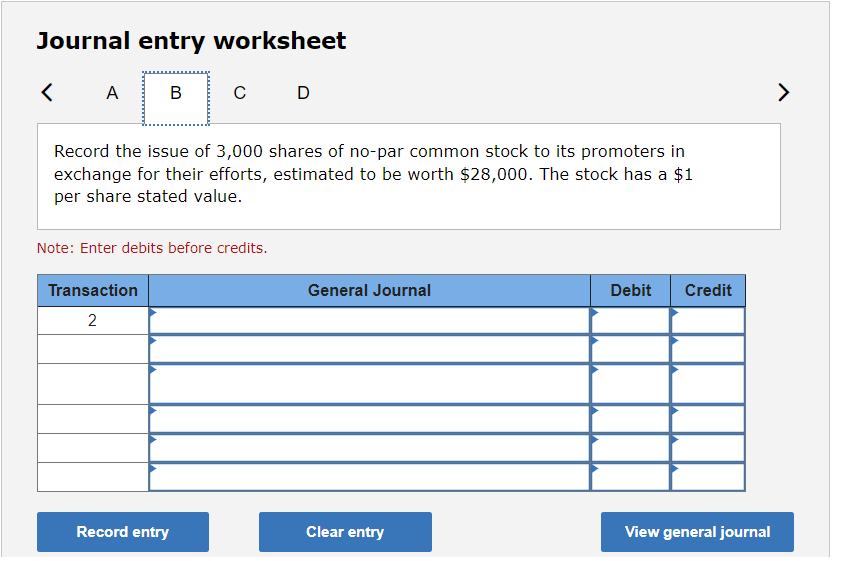
Task: Click Credit cell in transaction 2 row
Action: [708, 320]
